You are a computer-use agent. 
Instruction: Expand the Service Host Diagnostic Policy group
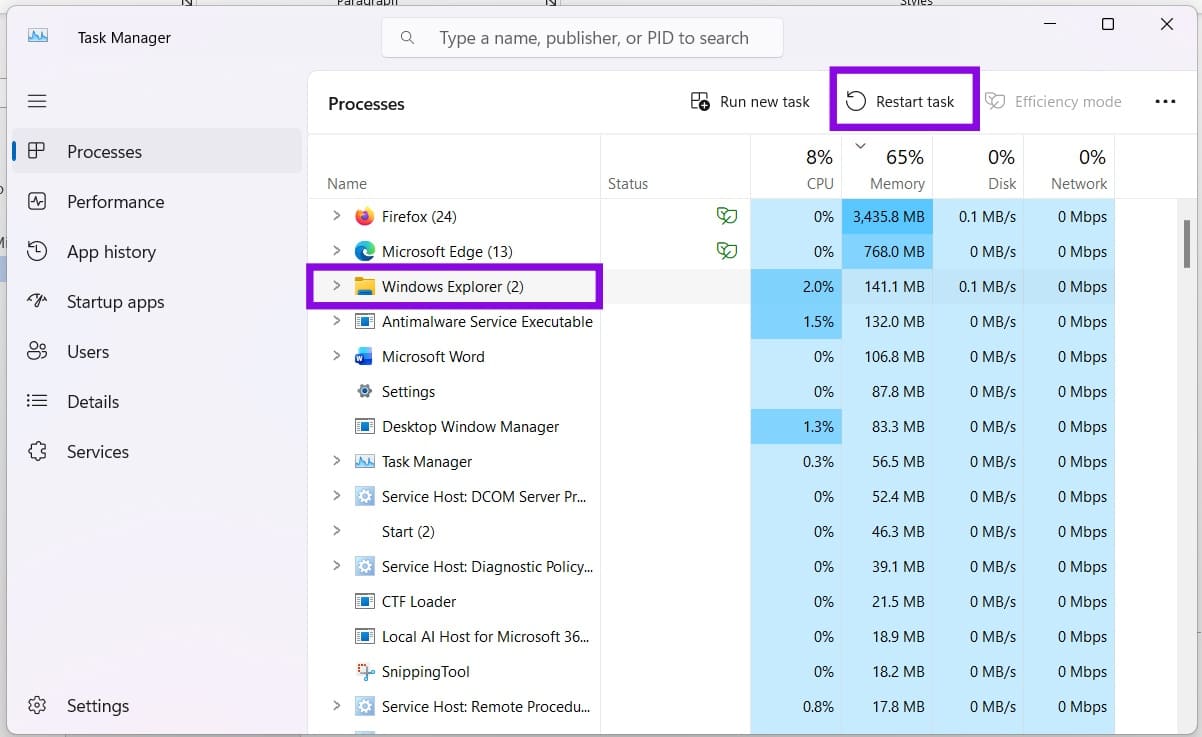(x=336, y=566)
